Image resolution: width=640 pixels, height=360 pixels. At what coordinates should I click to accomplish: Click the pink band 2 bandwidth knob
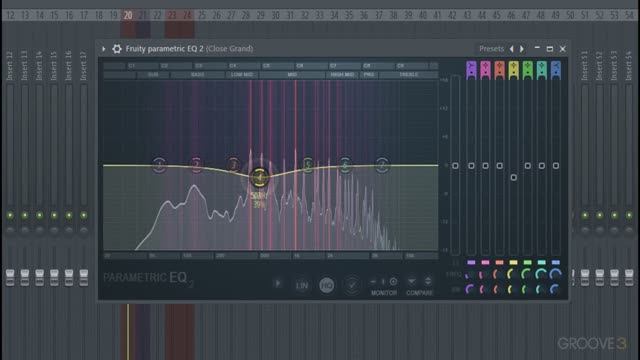pyautogui.click(x=484, y=289)
